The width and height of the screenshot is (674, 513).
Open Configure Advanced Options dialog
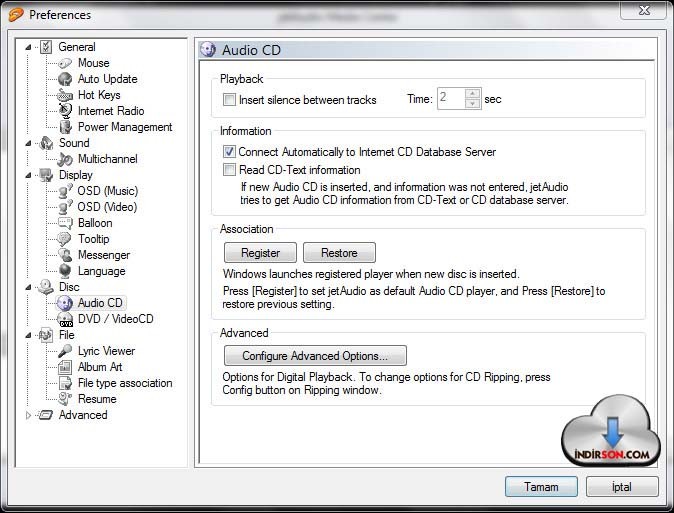coord(315,356)
